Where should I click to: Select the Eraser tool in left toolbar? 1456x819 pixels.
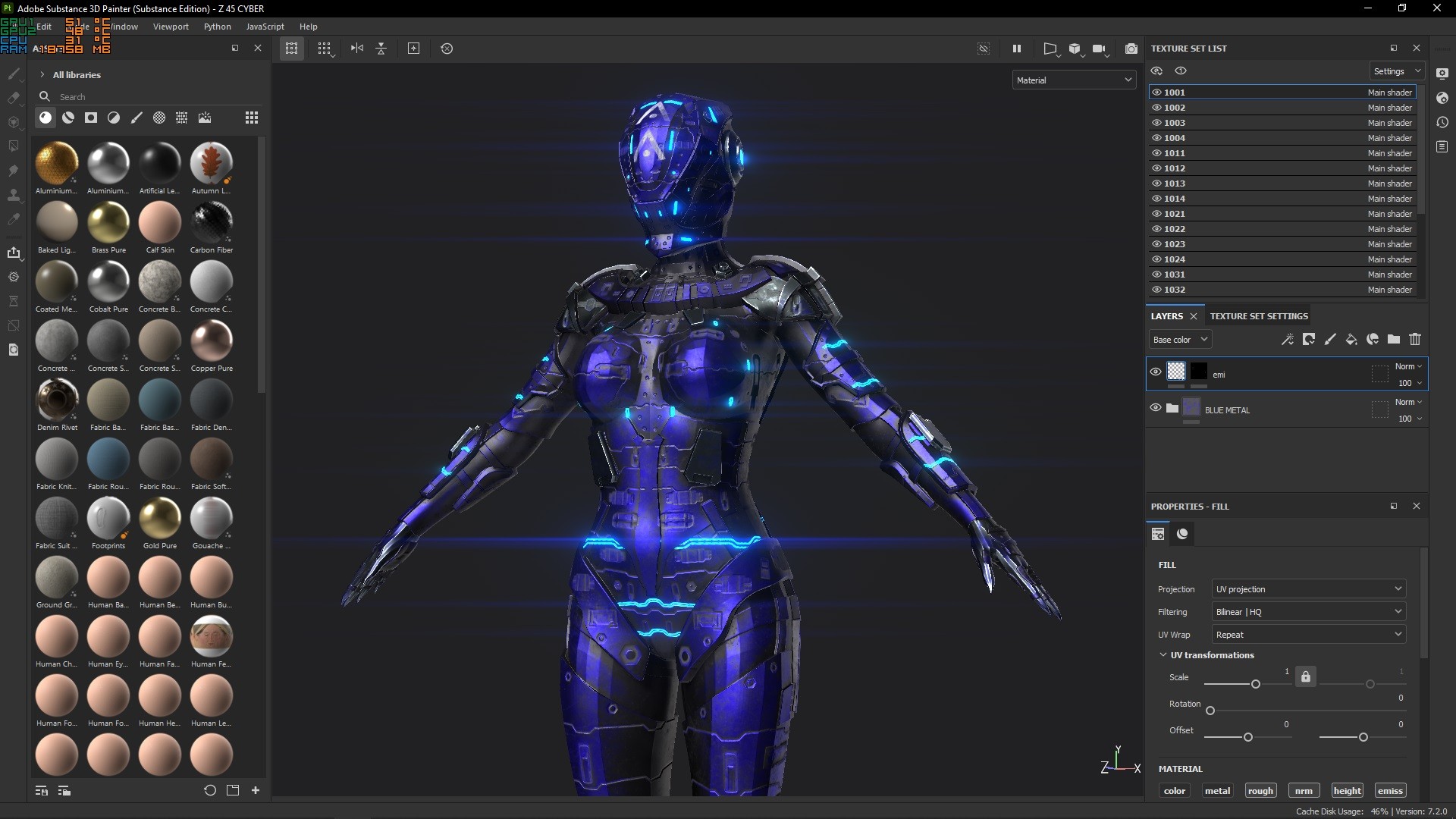14,98
